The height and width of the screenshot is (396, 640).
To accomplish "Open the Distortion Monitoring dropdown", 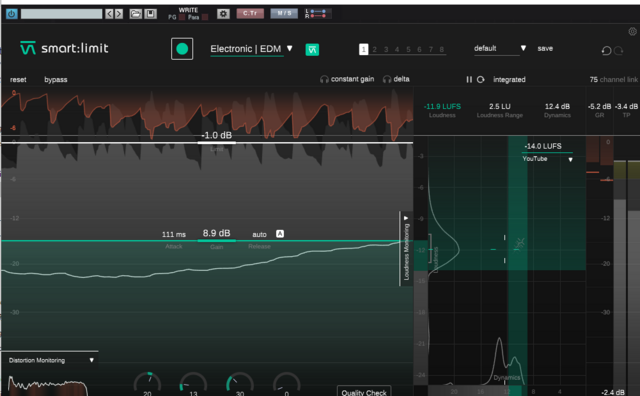I will [51, 360].
